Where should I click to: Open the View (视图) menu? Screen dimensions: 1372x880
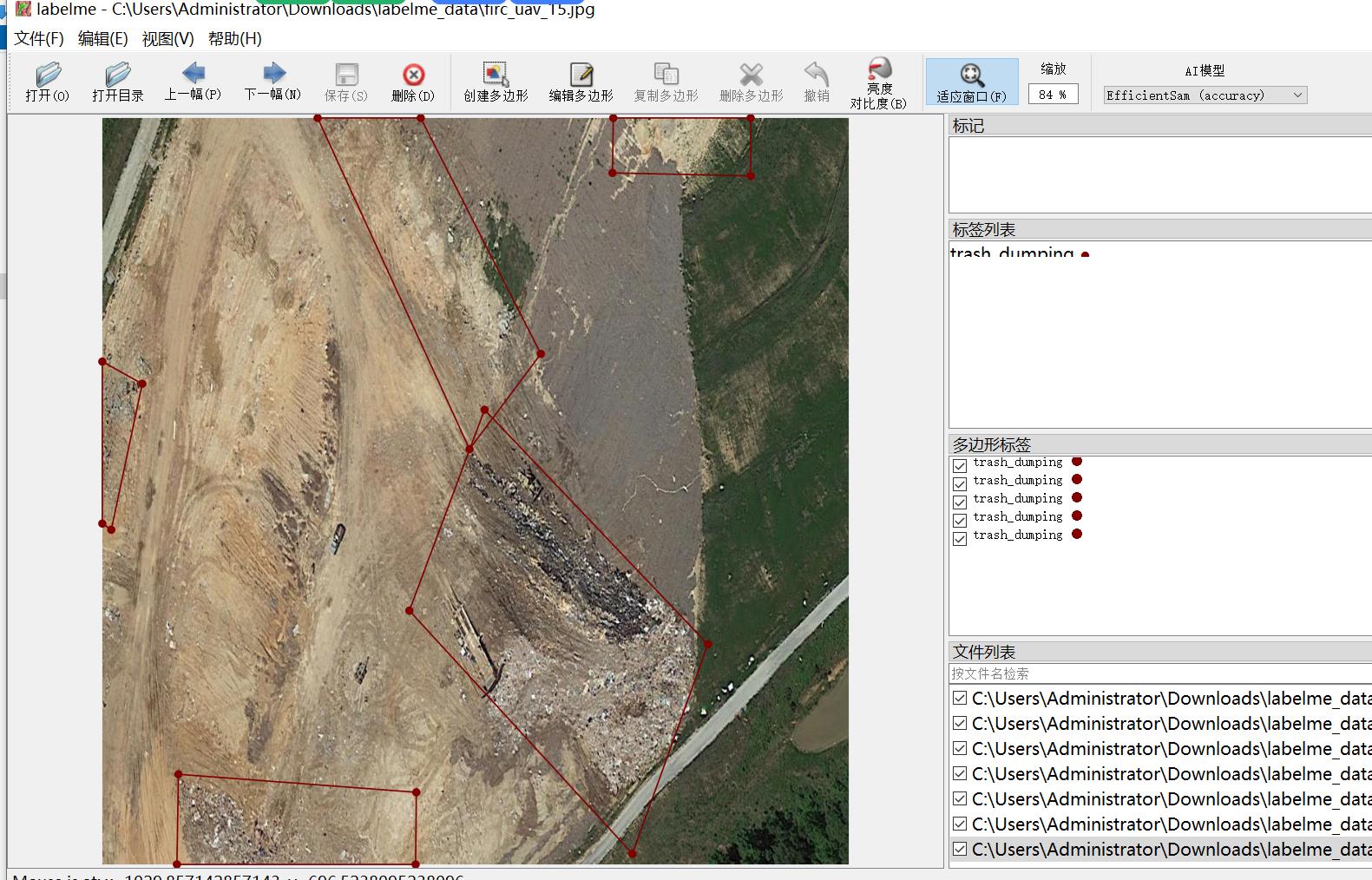tap(167, 39)
